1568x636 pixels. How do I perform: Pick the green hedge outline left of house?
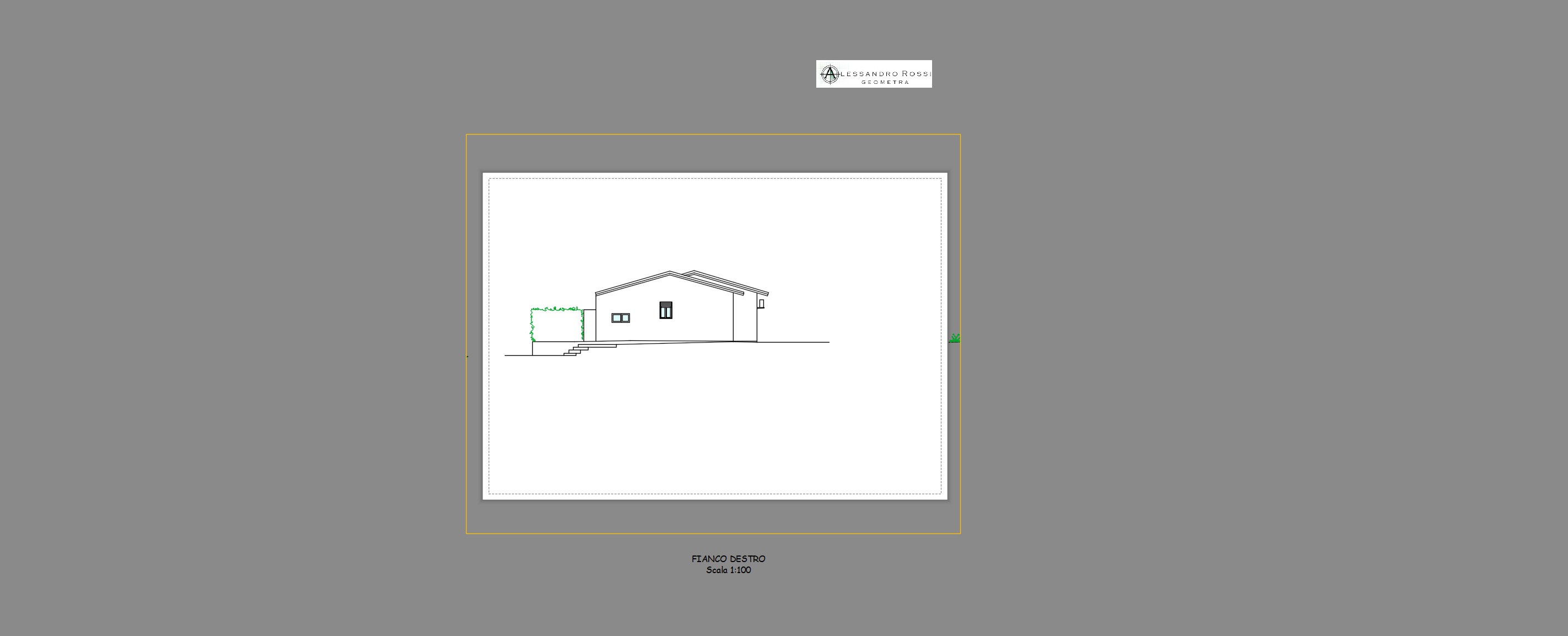(x=556, y=309)
